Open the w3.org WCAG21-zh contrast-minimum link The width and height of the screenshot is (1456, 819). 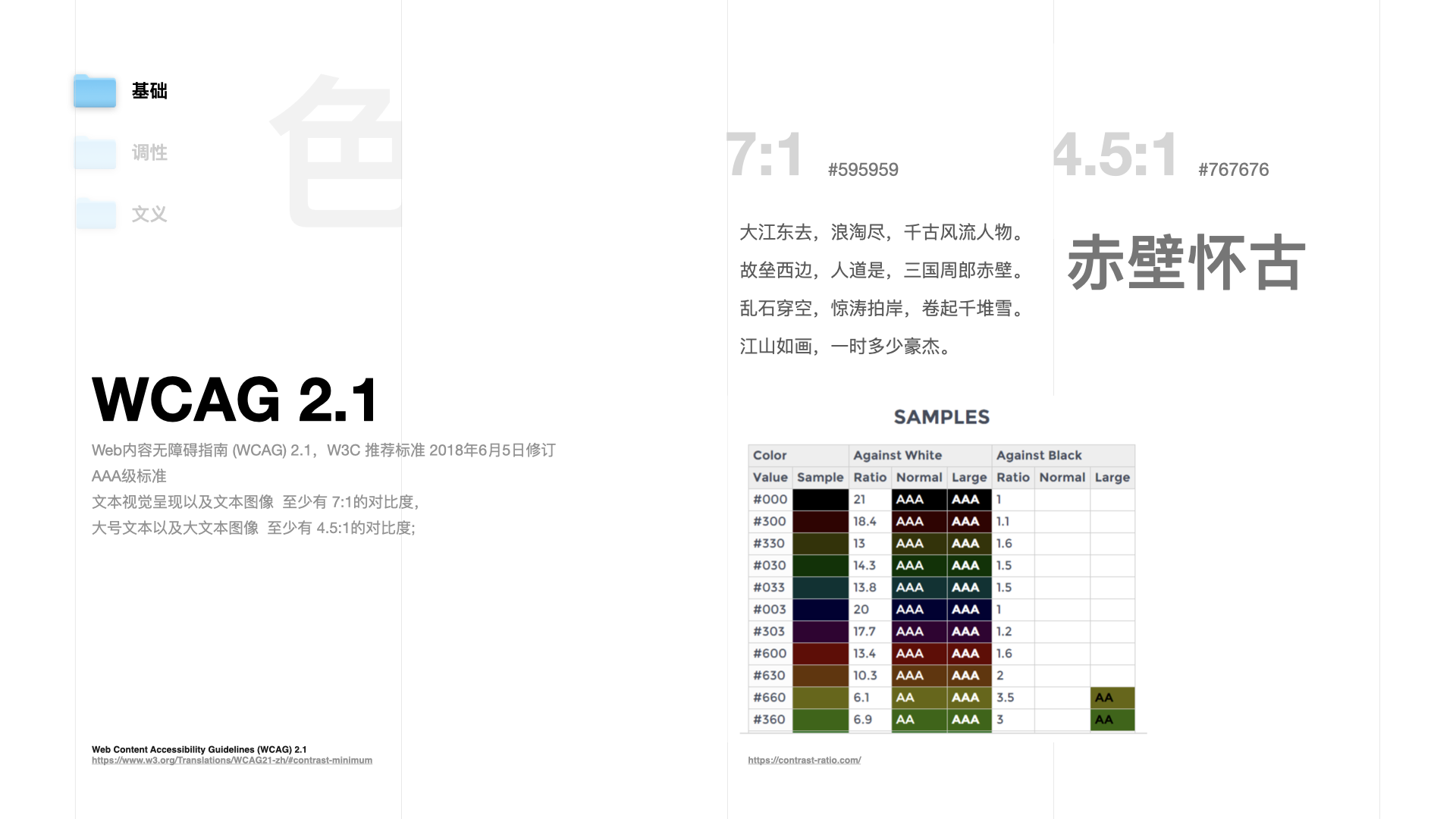point(232,761)
